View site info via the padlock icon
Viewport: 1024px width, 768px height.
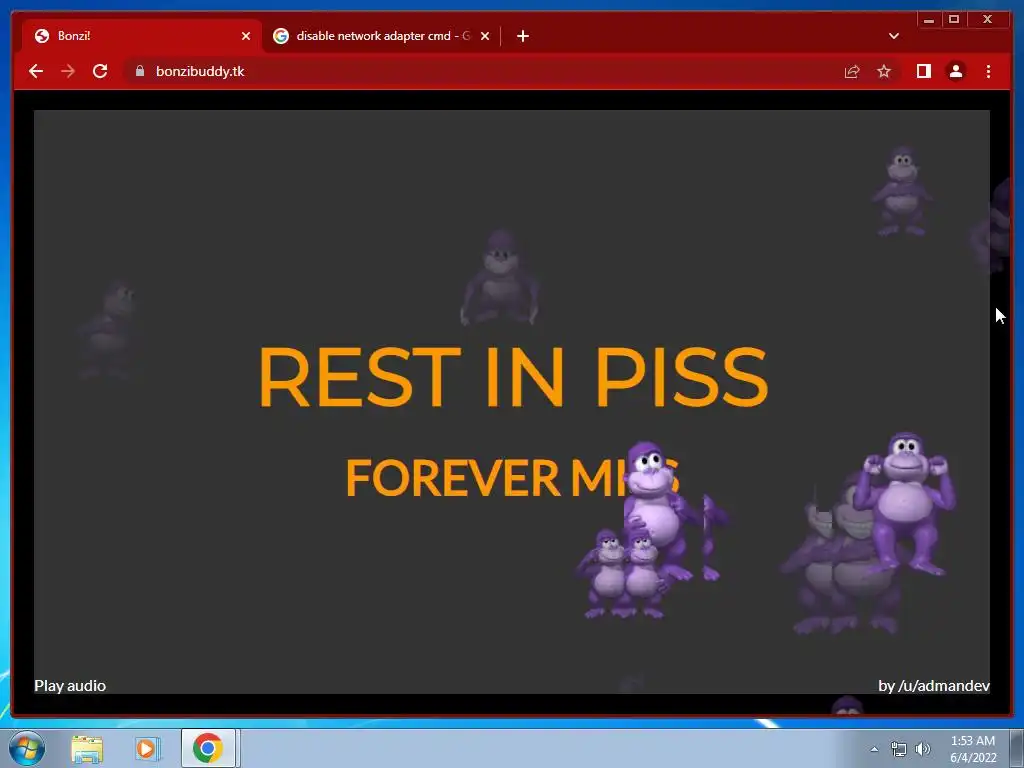[x=139, y=71]
